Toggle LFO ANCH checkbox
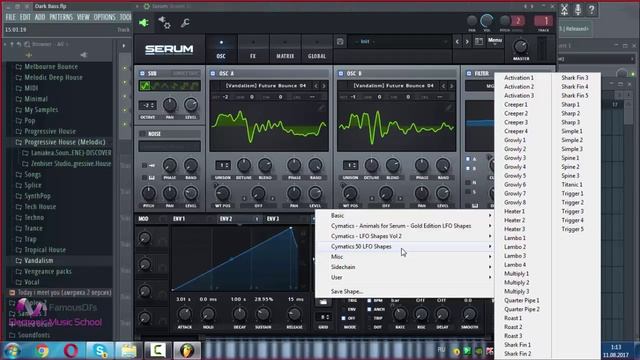 [369, 309]
